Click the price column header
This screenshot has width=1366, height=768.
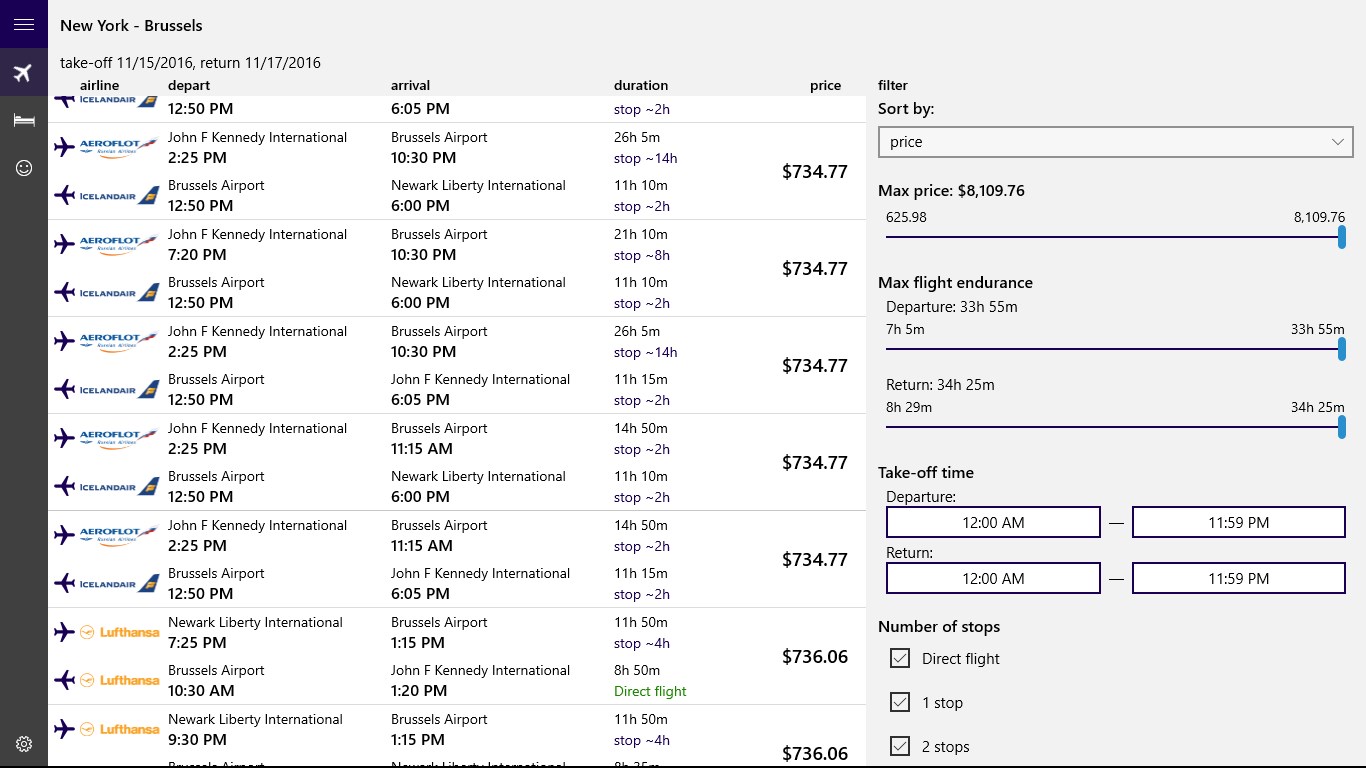click(825, 86)
